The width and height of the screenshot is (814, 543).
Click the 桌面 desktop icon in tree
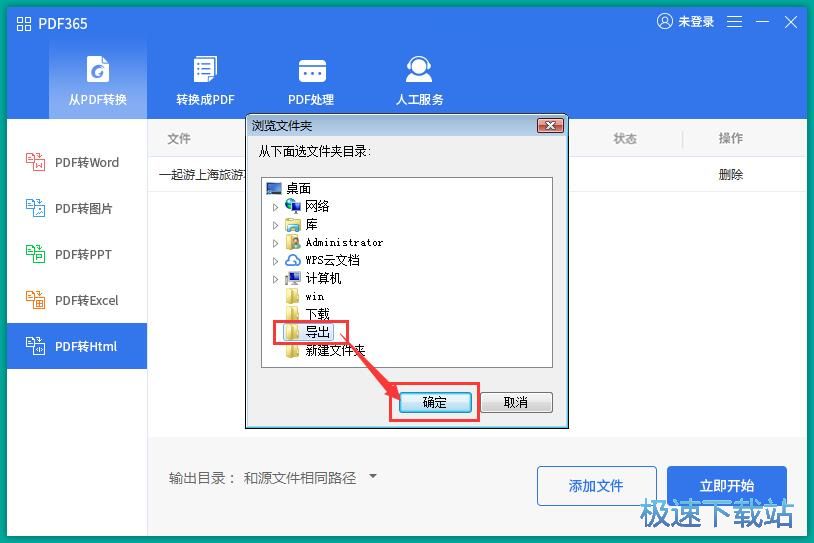click(x=274, y=188)
